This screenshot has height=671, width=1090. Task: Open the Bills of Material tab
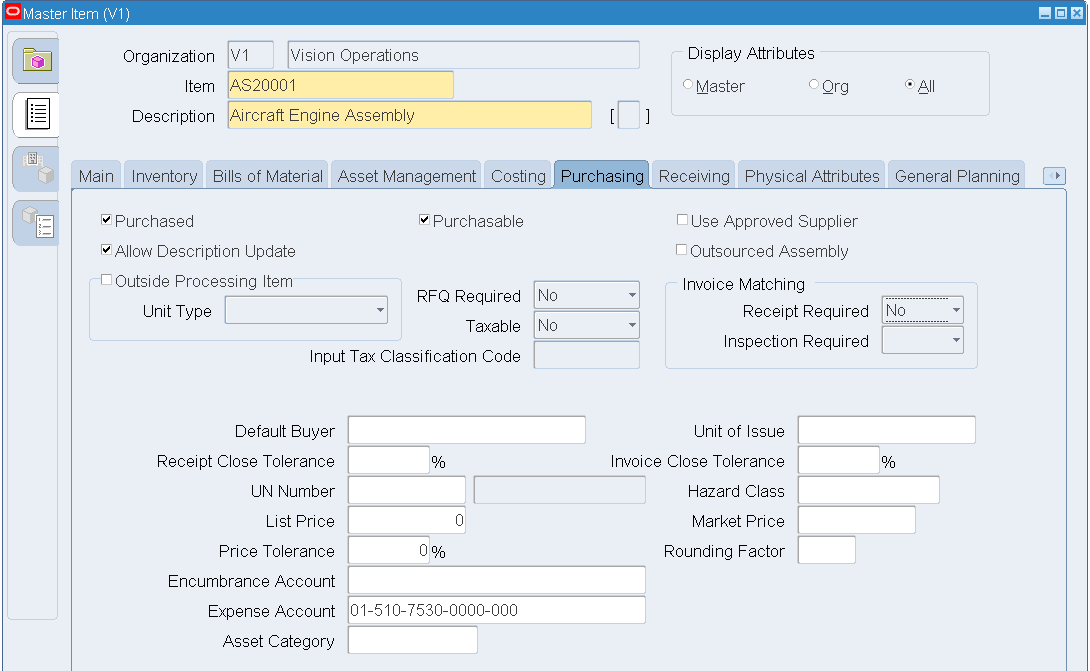[268, 176]
